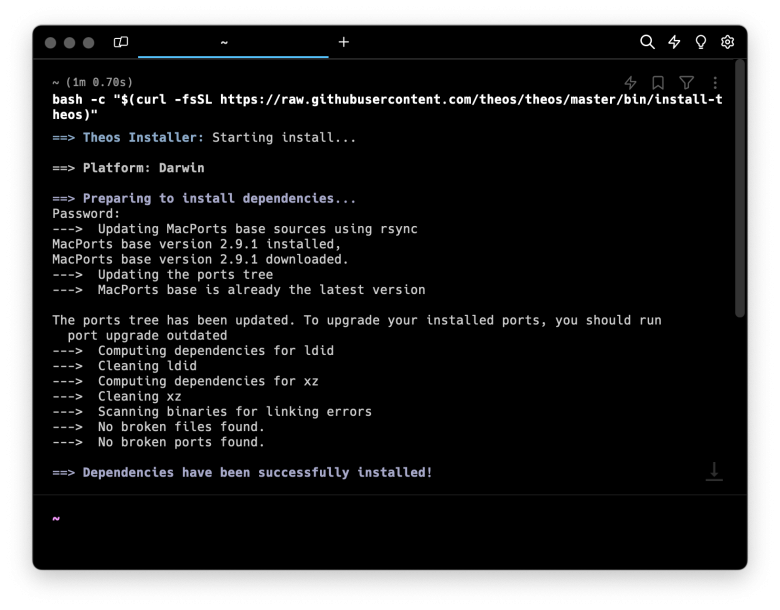
Task: Open the settings gear icon
Action: [x=727, y=42]
